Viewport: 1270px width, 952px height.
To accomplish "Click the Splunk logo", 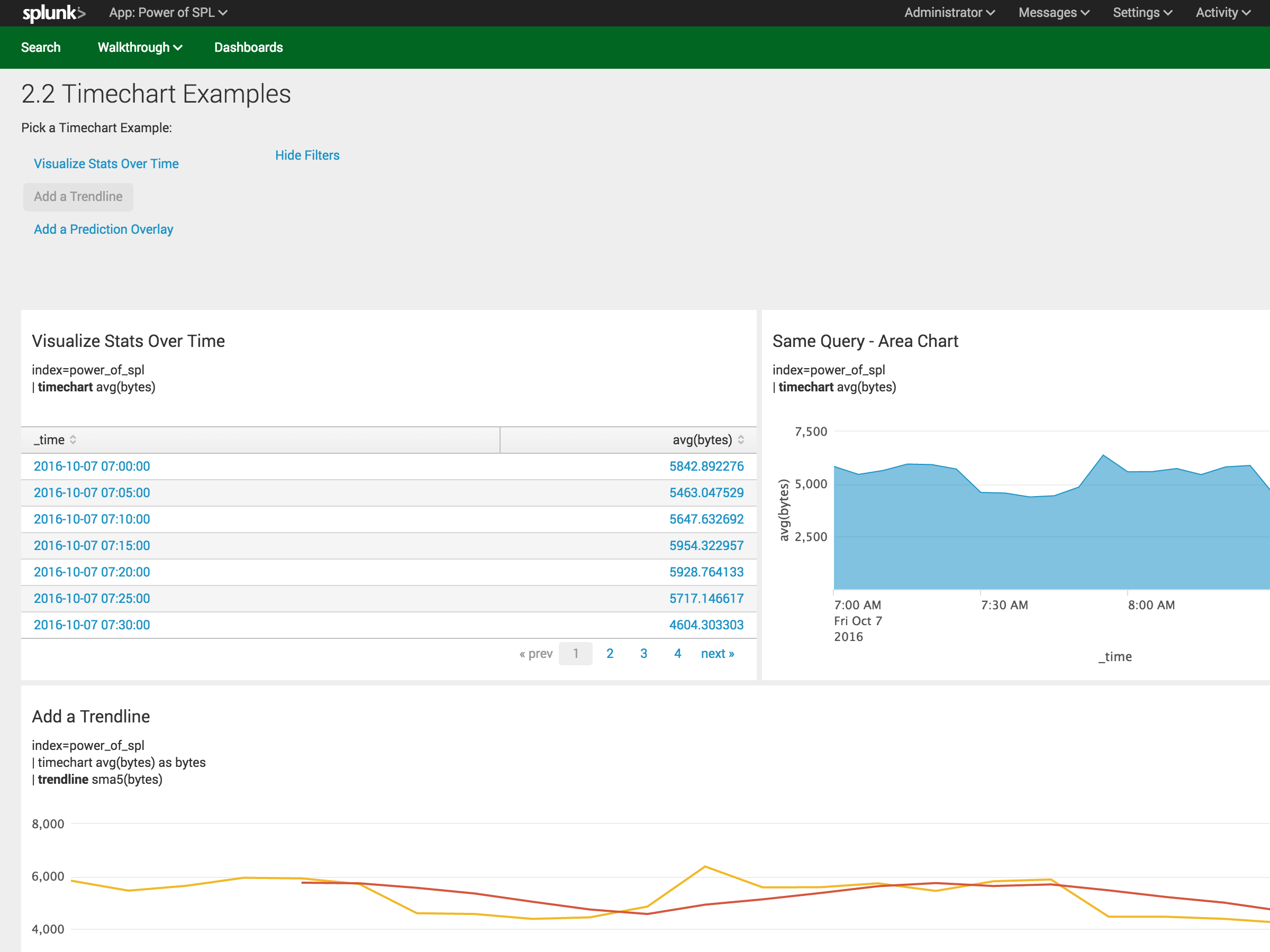I will click(x=54, y=13).
